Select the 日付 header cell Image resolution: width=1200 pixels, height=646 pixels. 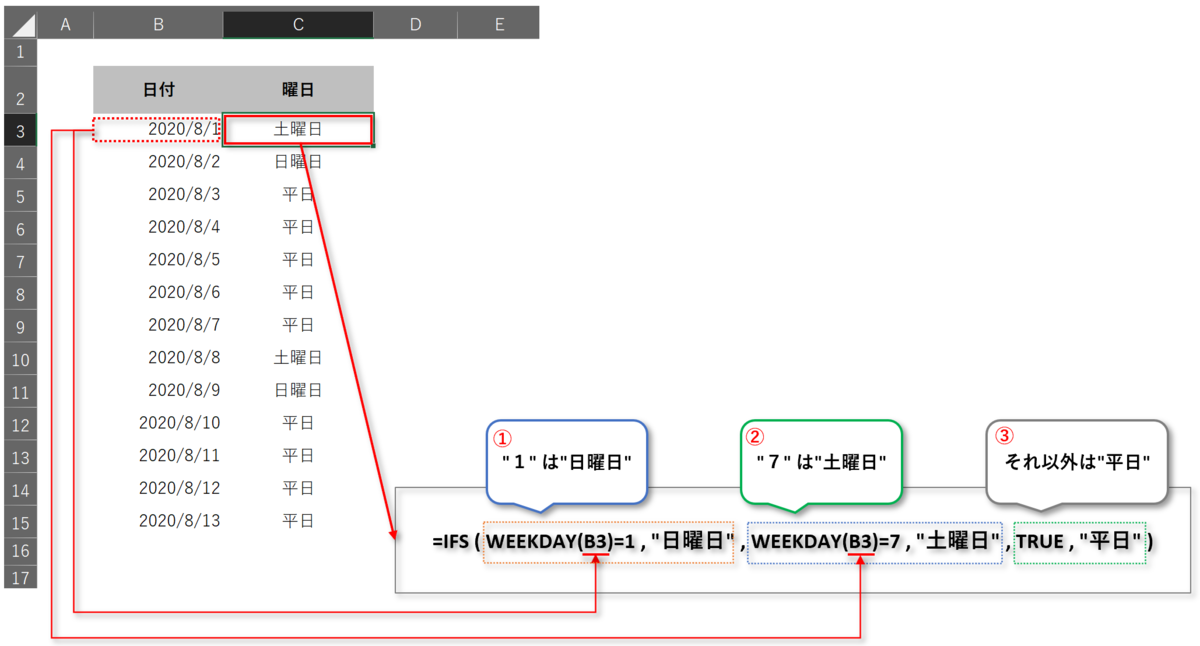click(x=158, y=89)
